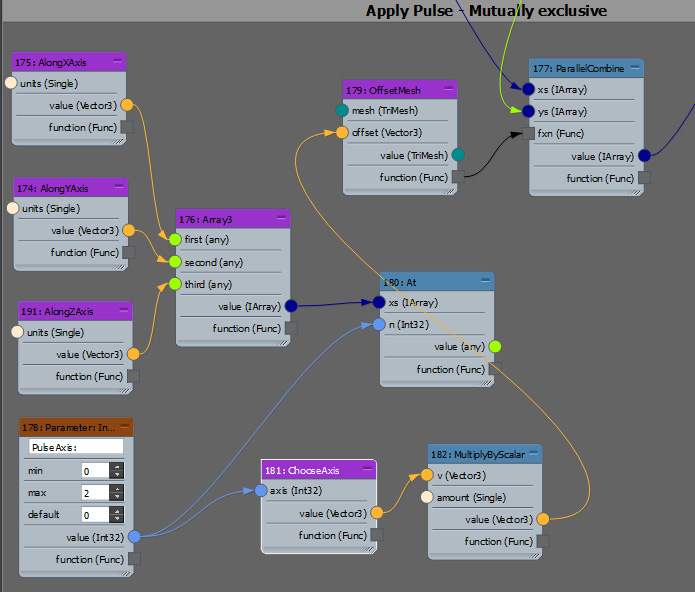Click the second (any) input socket of Array3
This screenshot has height=592, width=695.
[x=175, y=261]
